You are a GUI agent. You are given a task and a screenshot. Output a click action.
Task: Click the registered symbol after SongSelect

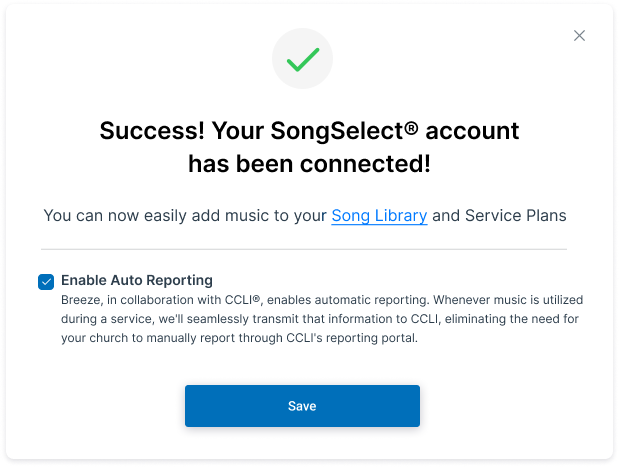pyautogui.click(x=411, y=127)
